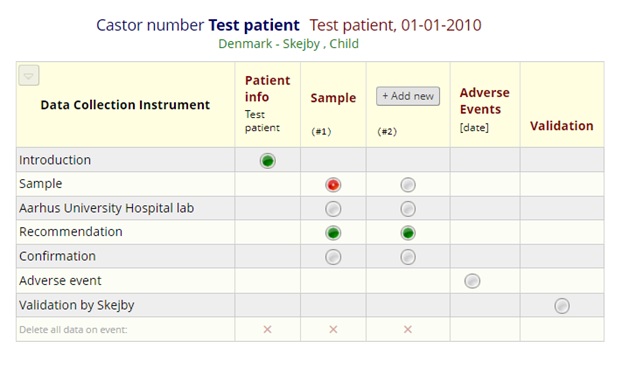Open Aarhus University Hospital lab icon for #2
643x375 pixels.
pyautogui.click(x=408, y=209)
